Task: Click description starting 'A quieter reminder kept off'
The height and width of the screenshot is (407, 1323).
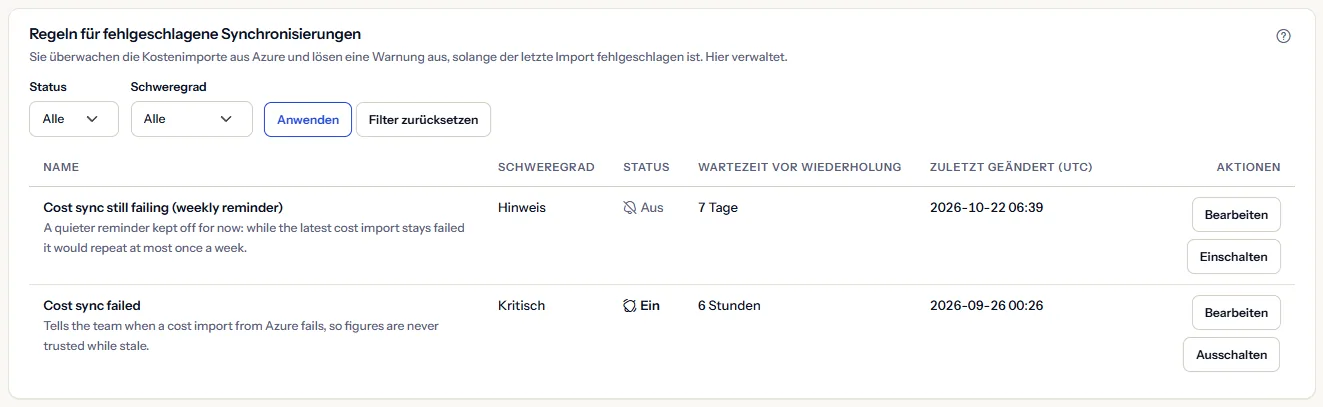Action: click(x=254, y=238)
